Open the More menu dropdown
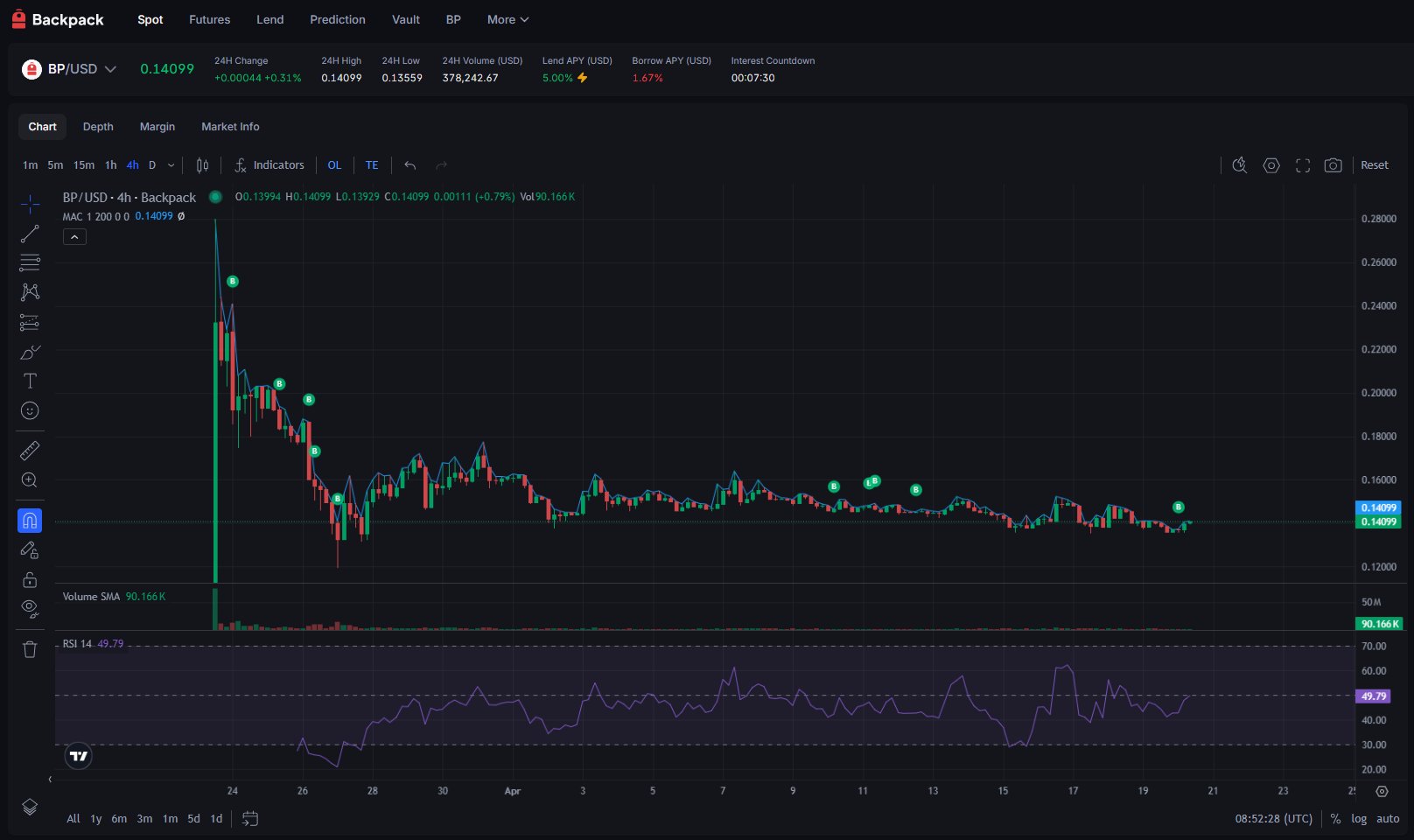 (507, 19)
